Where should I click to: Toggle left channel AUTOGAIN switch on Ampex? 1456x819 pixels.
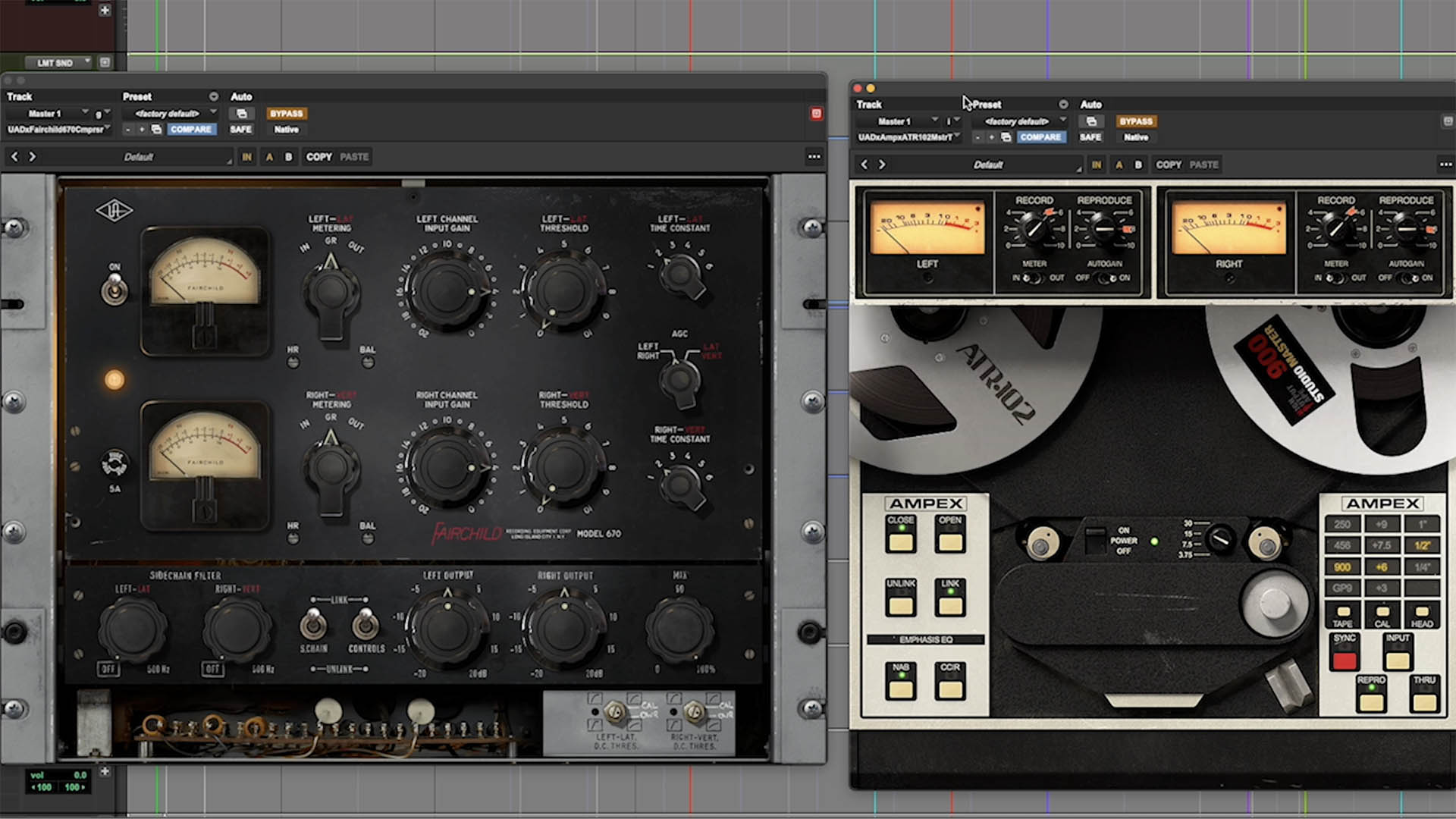tap(1106, 278)
